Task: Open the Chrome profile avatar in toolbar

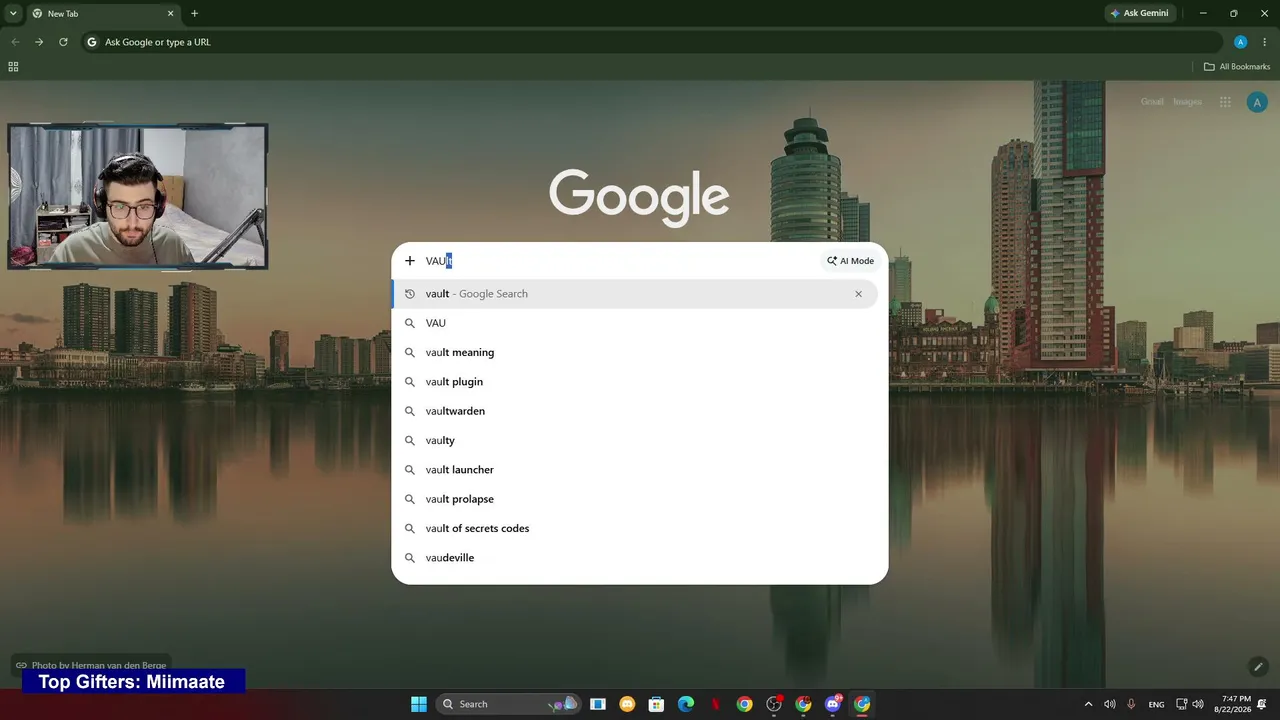Action: 1241,42
